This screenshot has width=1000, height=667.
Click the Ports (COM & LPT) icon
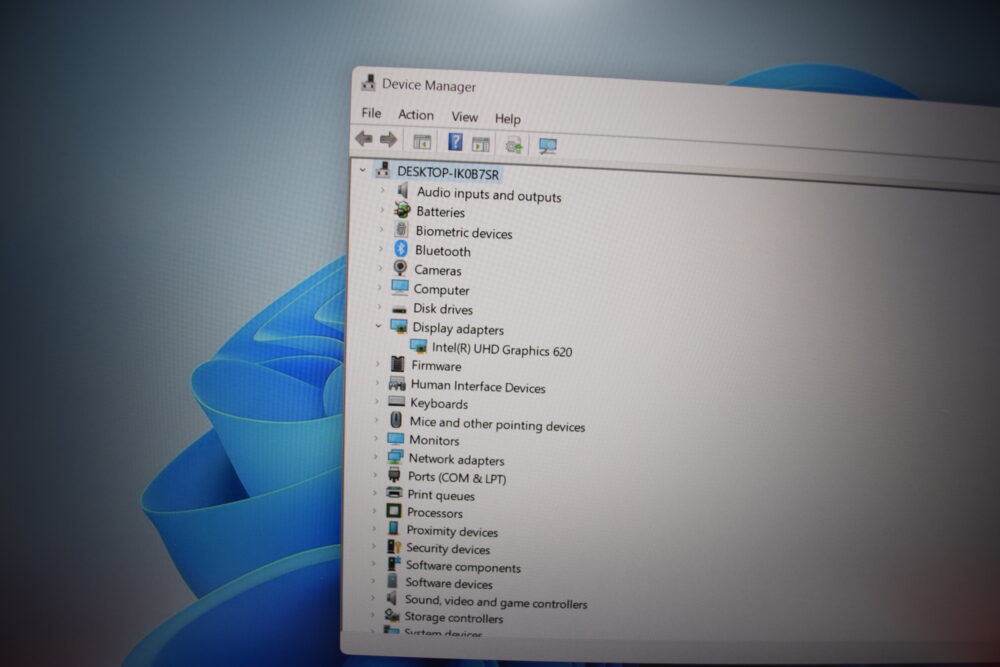(394, 474)
